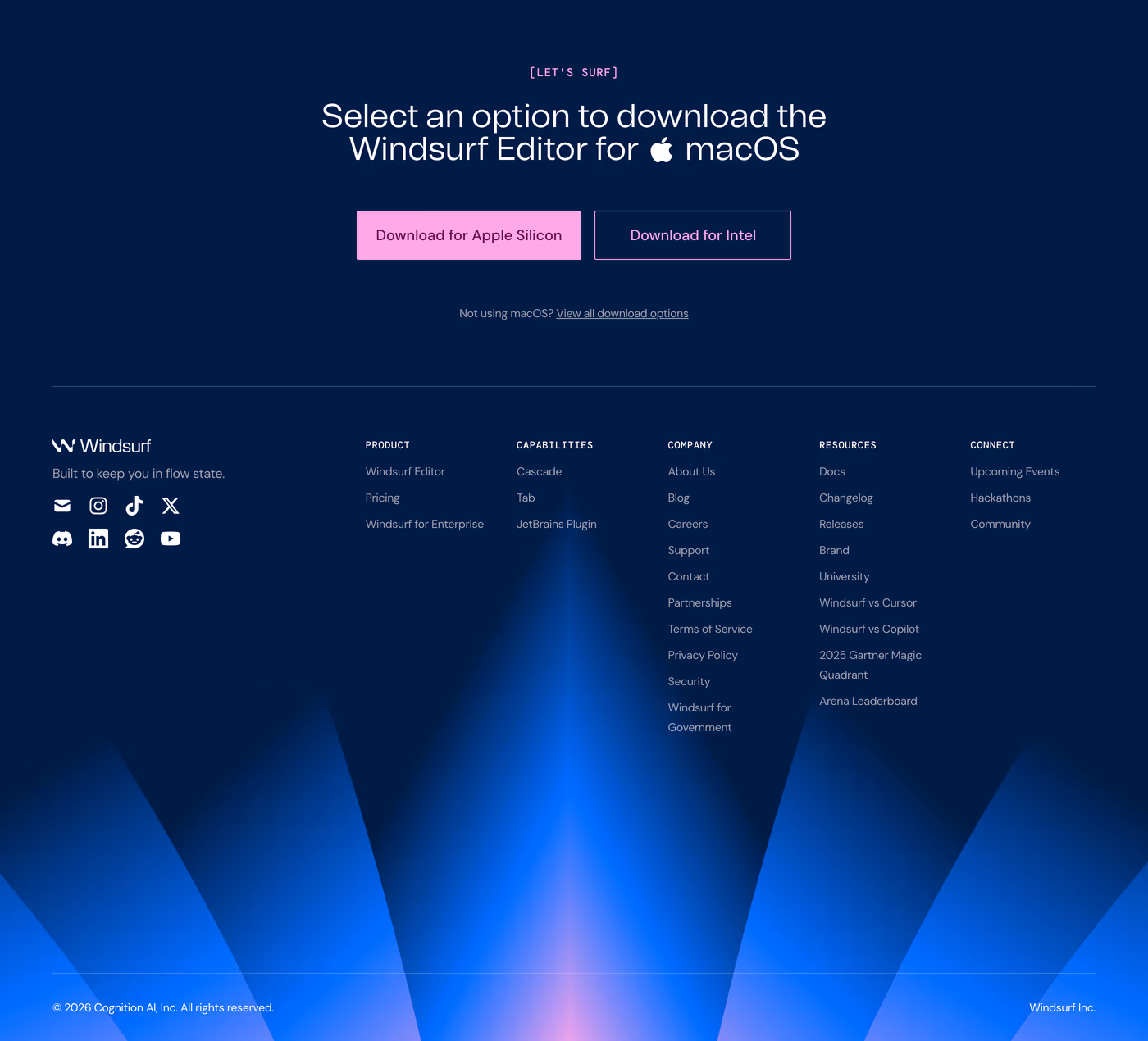Click the CONNECT column heading
The width and height of the screenshot is (1148, 1041).
click(993, 445)
